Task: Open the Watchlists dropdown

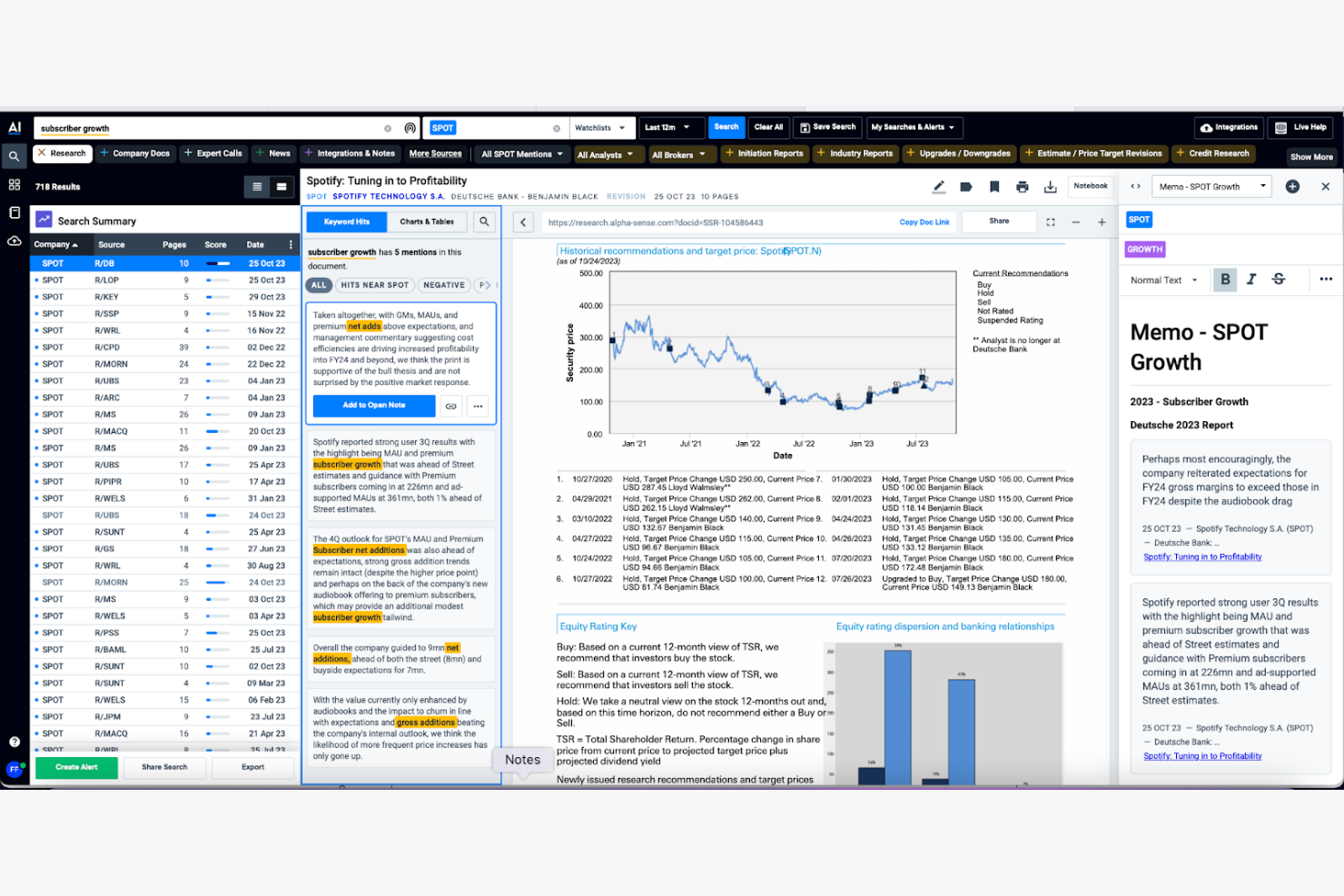Action: 600,128
